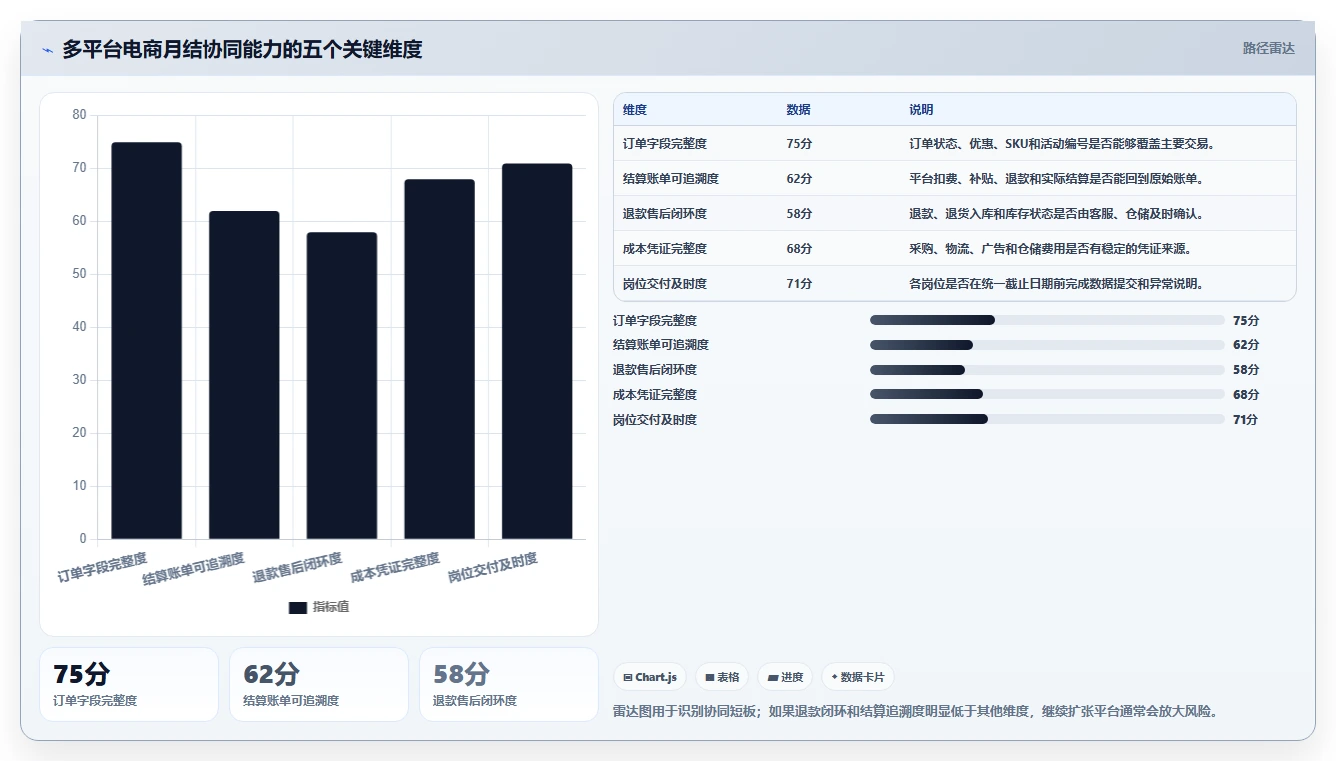
Task: Open the 58分 退款售后闭环度 data card
Action: pyautogui.click(x=508, y=684)
